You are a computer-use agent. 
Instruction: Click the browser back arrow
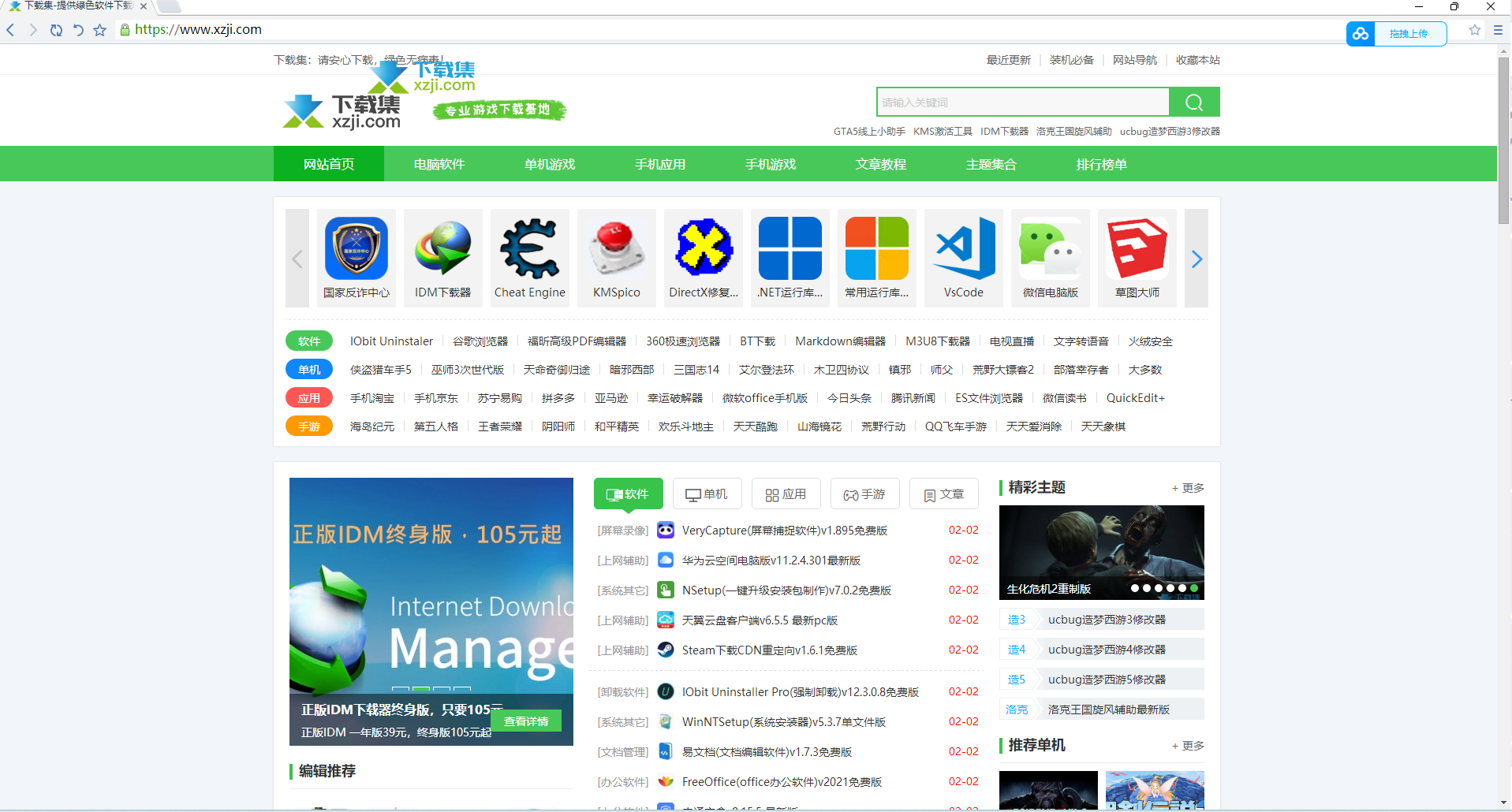coord(11,30)
